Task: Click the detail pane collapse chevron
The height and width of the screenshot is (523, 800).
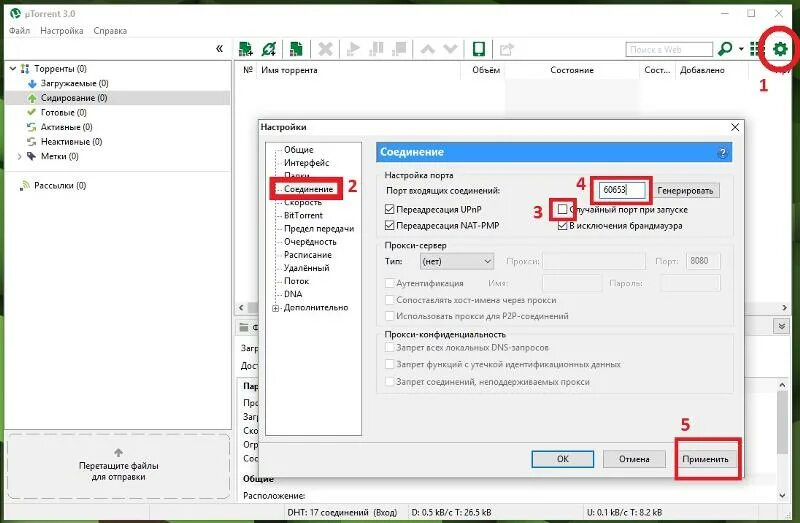Action: click(x=781, y=326)
